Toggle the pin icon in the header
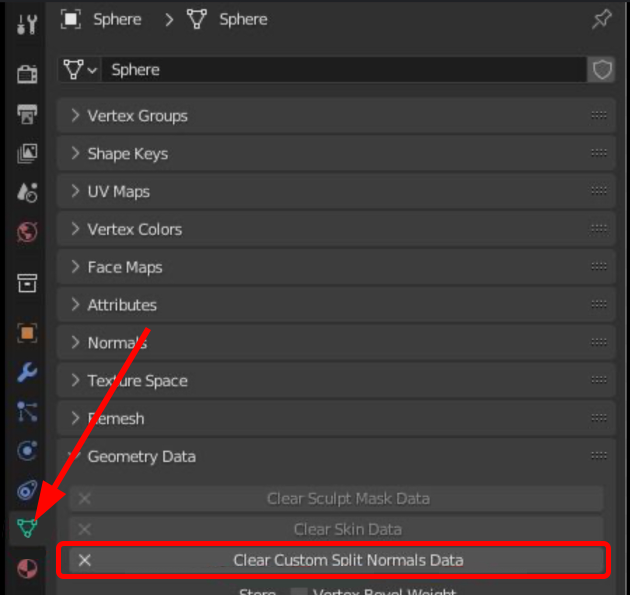The image size is (630, 595). 601,19
